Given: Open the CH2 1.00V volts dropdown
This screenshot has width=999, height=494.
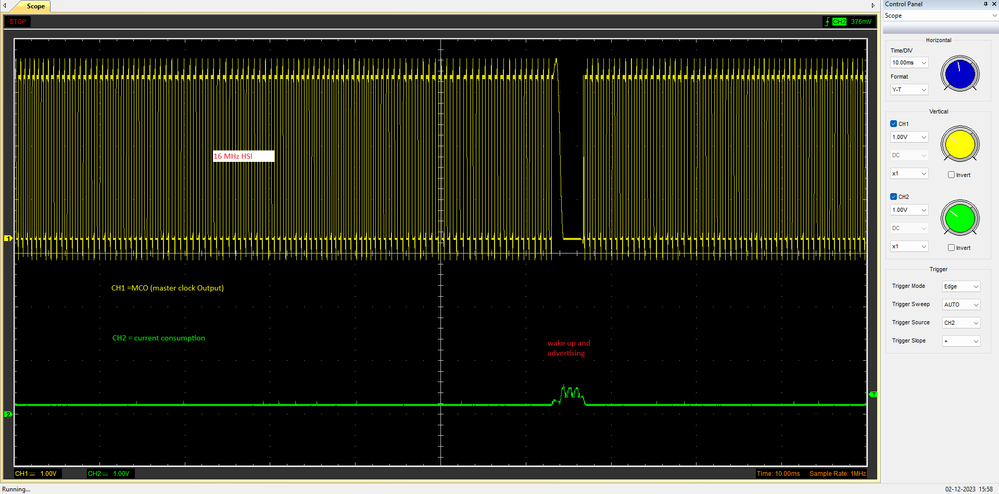Looking at the screenshot, I should (909, 210).
